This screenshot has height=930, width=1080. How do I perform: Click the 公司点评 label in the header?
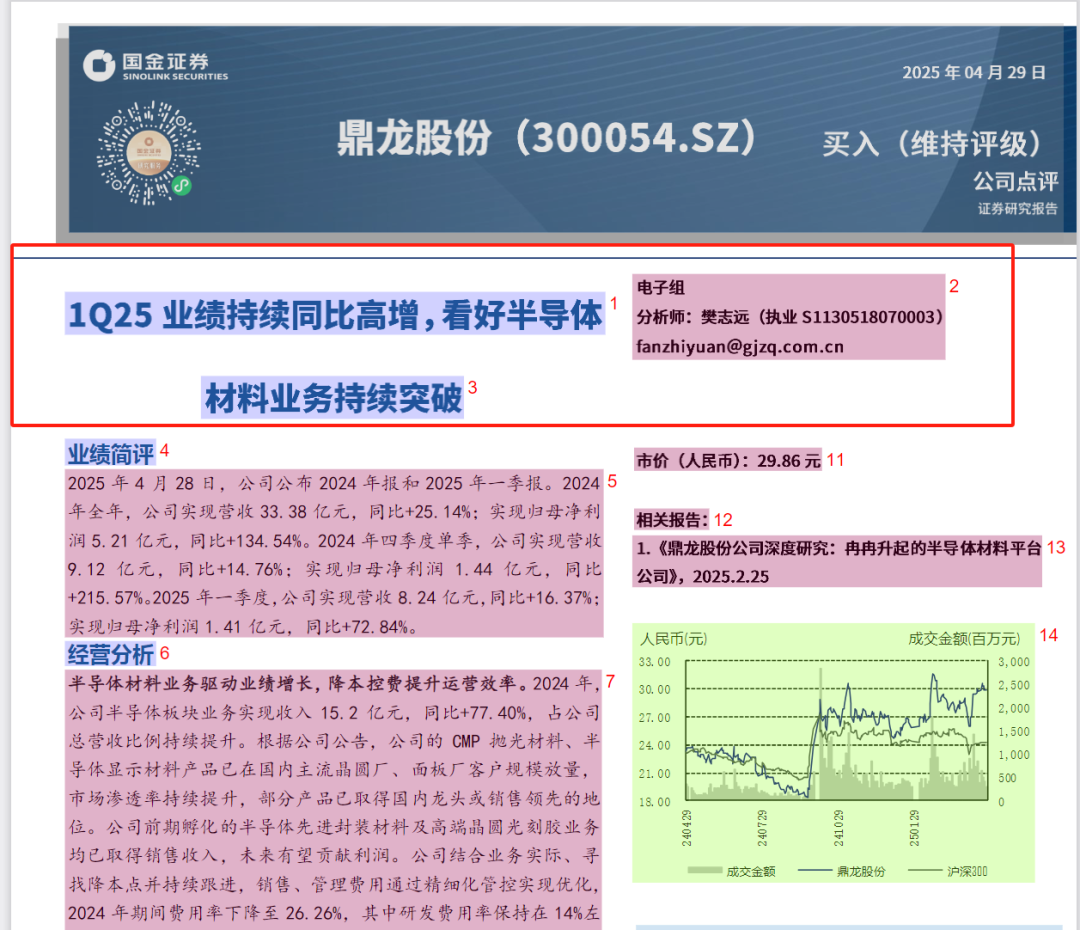(x=1015, y=181)
